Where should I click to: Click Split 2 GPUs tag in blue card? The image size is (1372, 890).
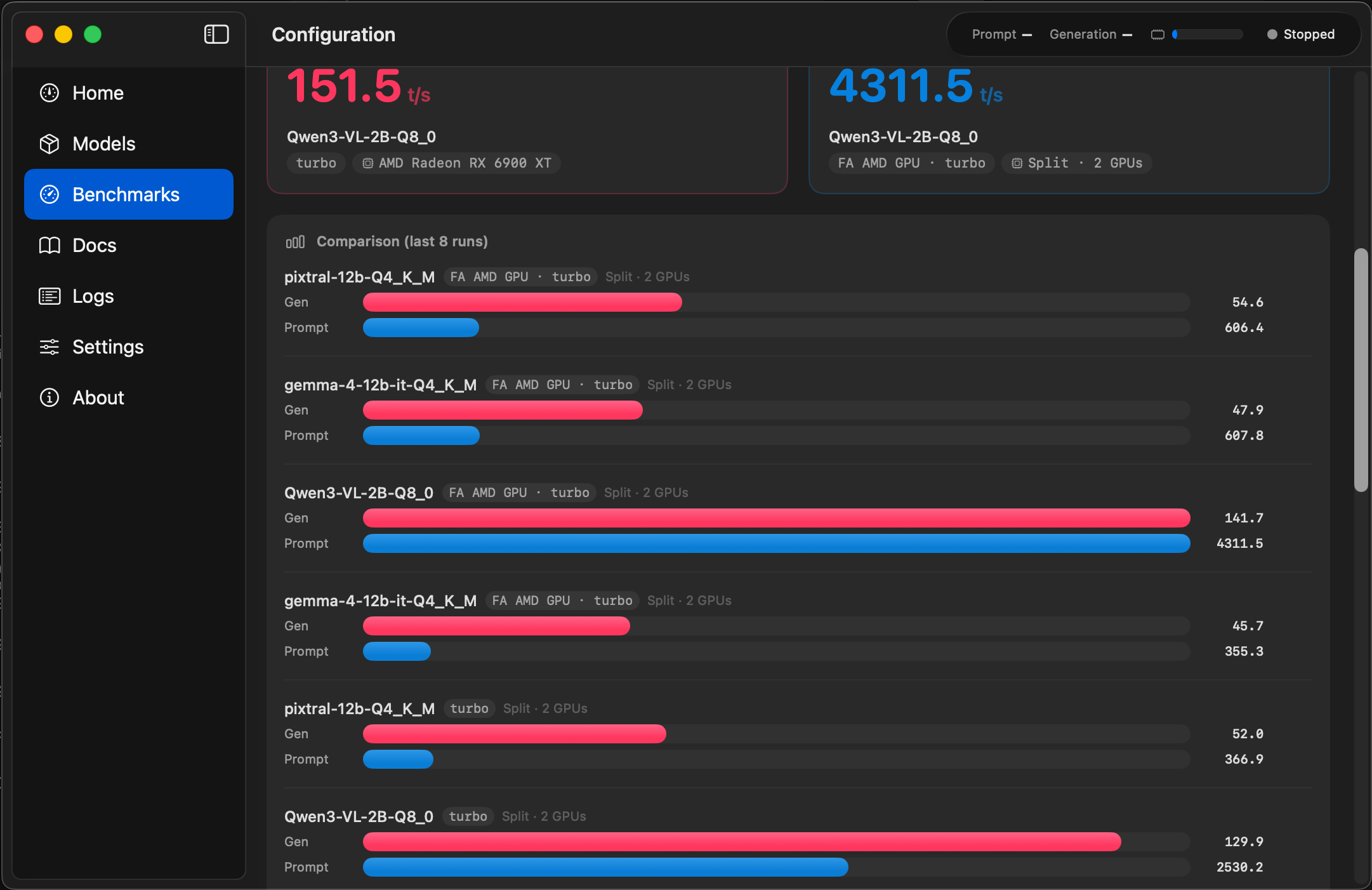coord(1077,163)
